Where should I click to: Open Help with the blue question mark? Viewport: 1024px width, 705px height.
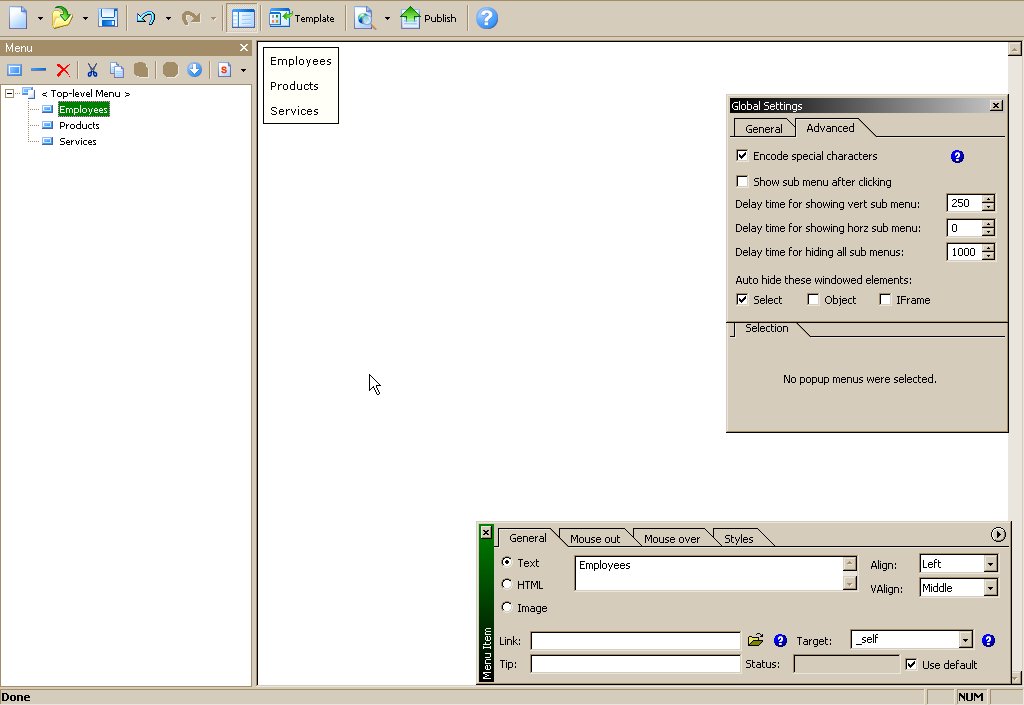click(487, 18)
